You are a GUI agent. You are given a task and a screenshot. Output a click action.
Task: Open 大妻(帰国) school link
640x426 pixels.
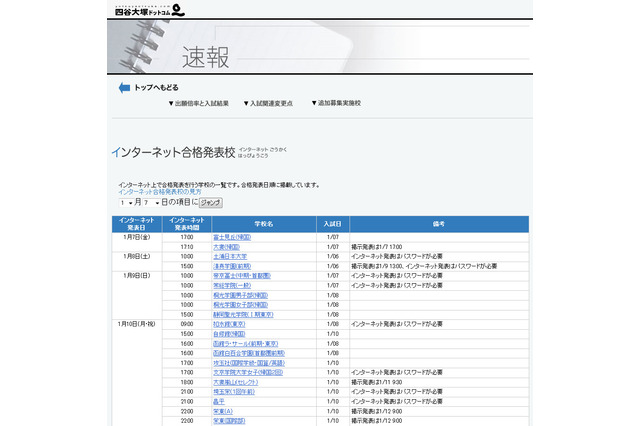[x=227, y=247]
